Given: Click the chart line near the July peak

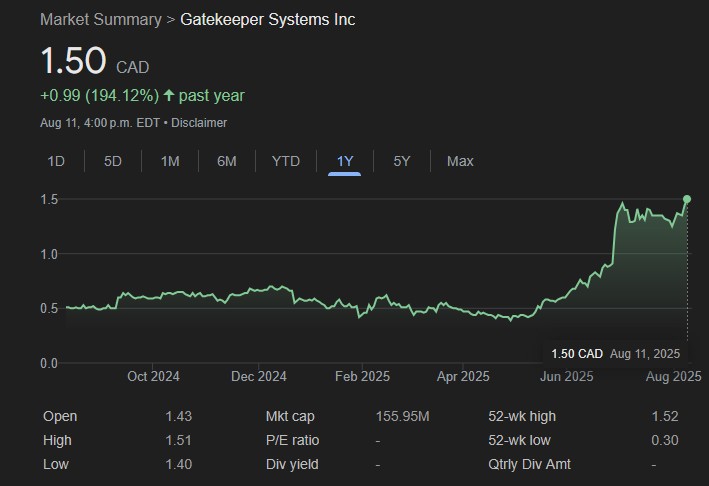Looking at the screenshot, I should click(622, 205).
